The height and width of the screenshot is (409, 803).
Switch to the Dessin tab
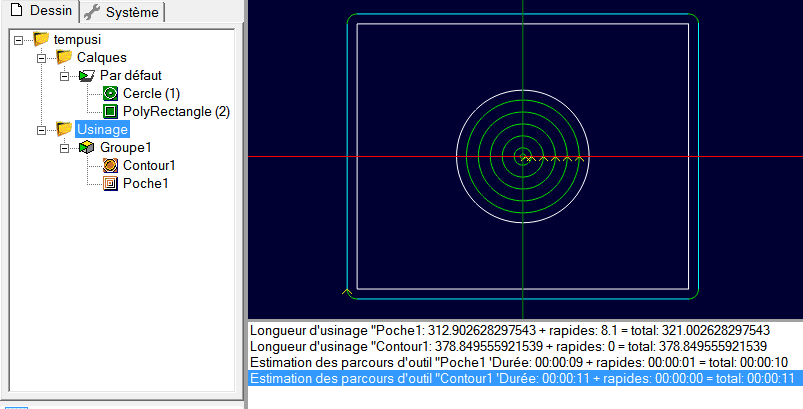(x=40, y=11)
